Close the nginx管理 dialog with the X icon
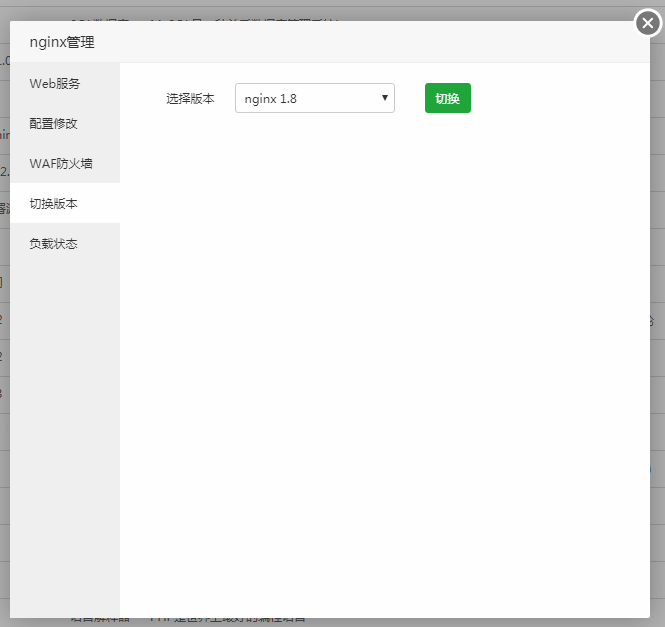The width and height of the screenshot is (665, 627). tap(649, 22)
